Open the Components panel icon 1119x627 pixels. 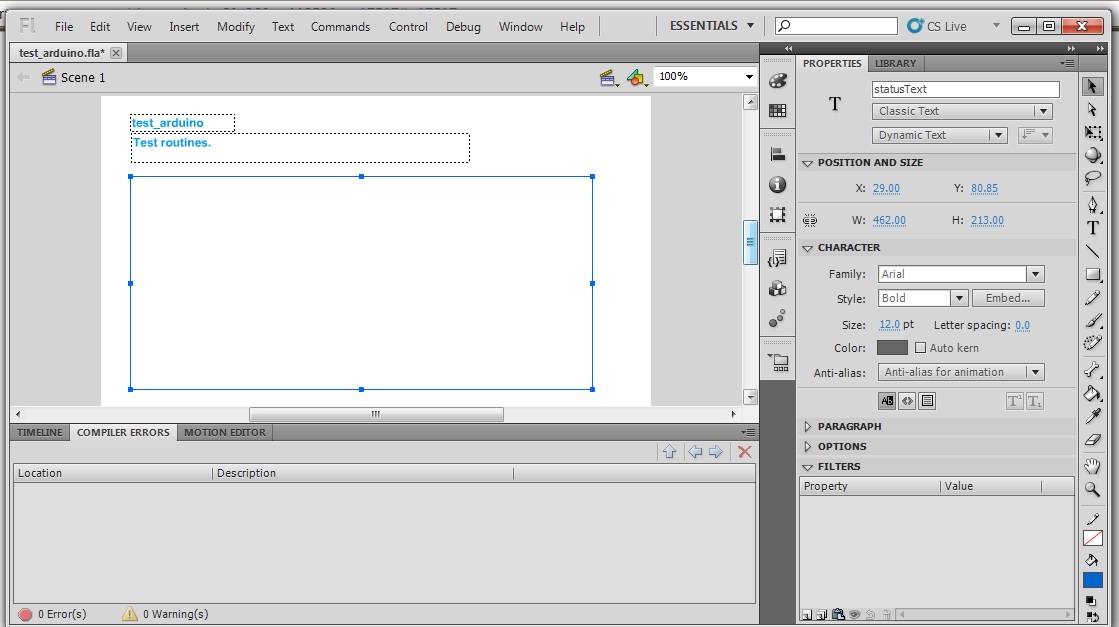click(x=778, y=288)
